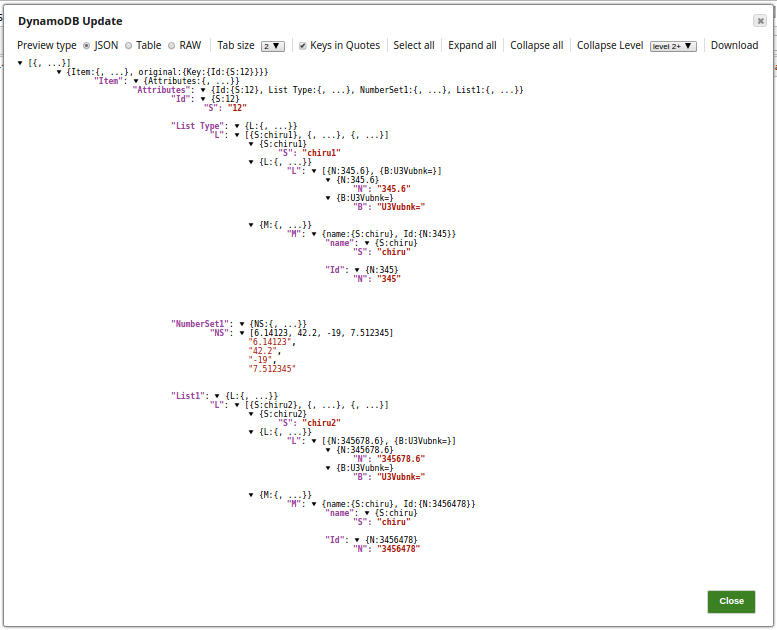777x630 pixels.
Task: Click the "345" number value
Action: pos(388,279)
